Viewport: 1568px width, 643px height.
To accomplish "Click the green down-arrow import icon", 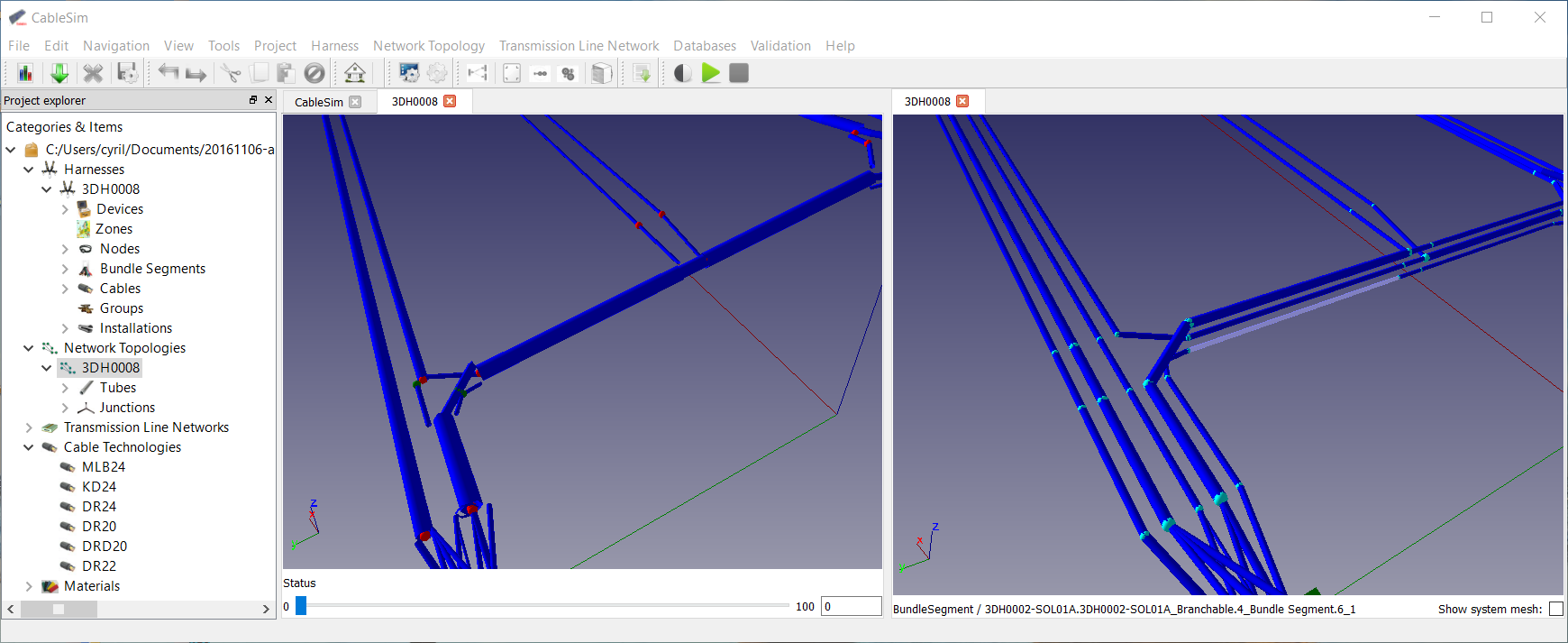I will tap(59, 73).
